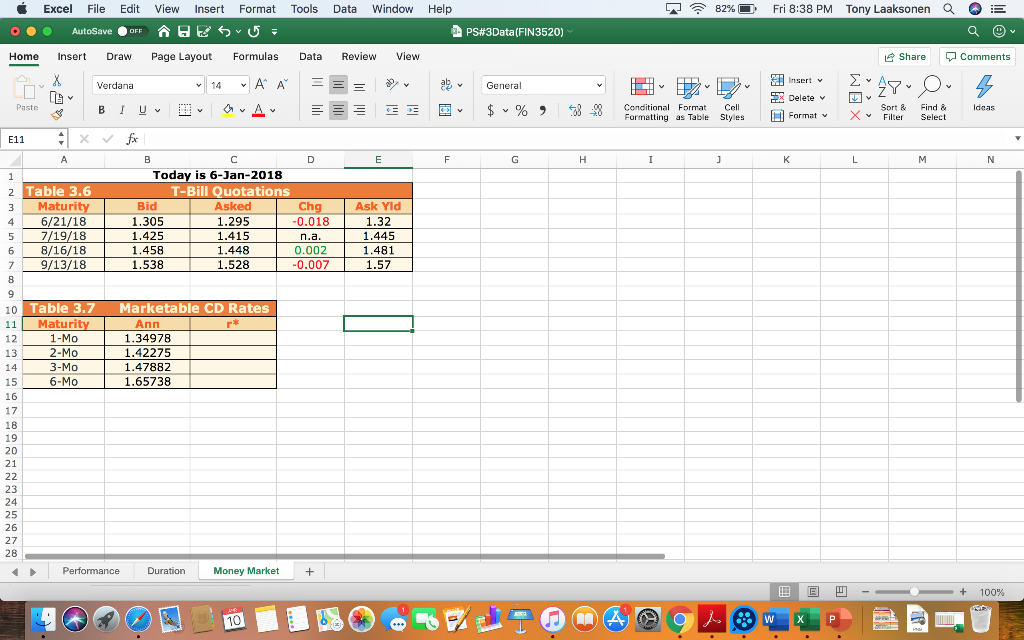Click the Cell Styles icon
The image size is (1024, 640).
coord(733,97)
